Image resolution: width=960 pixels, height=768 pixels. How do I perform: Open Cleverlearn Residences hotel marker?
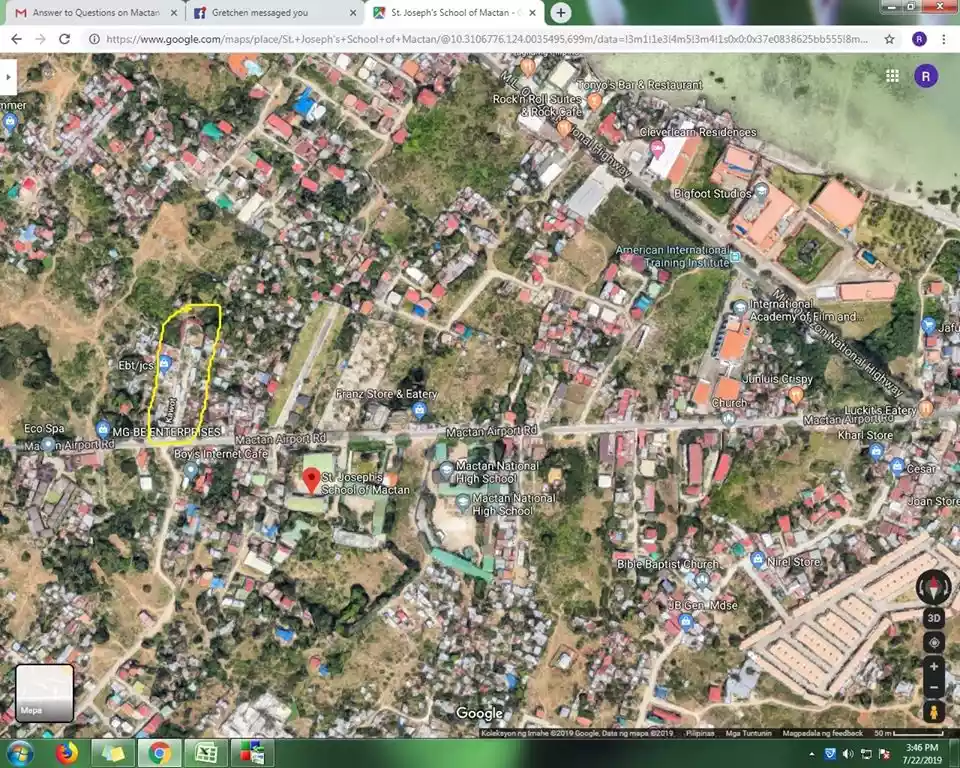[x=656, y=148]
